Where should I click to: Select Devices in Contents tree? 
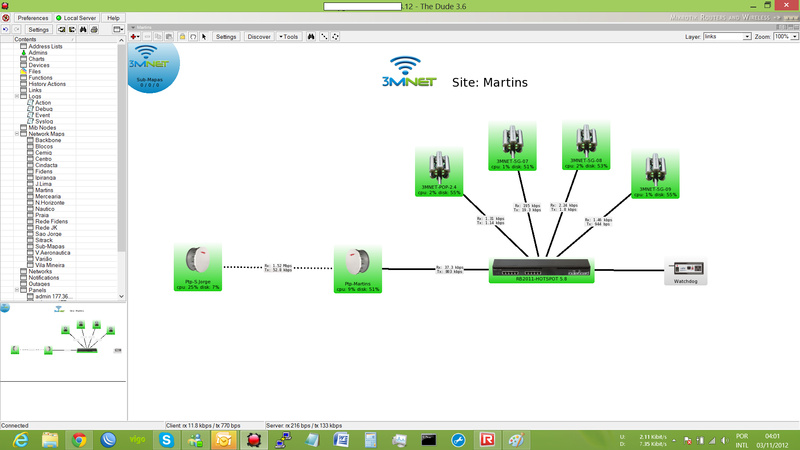pos(39,65)
